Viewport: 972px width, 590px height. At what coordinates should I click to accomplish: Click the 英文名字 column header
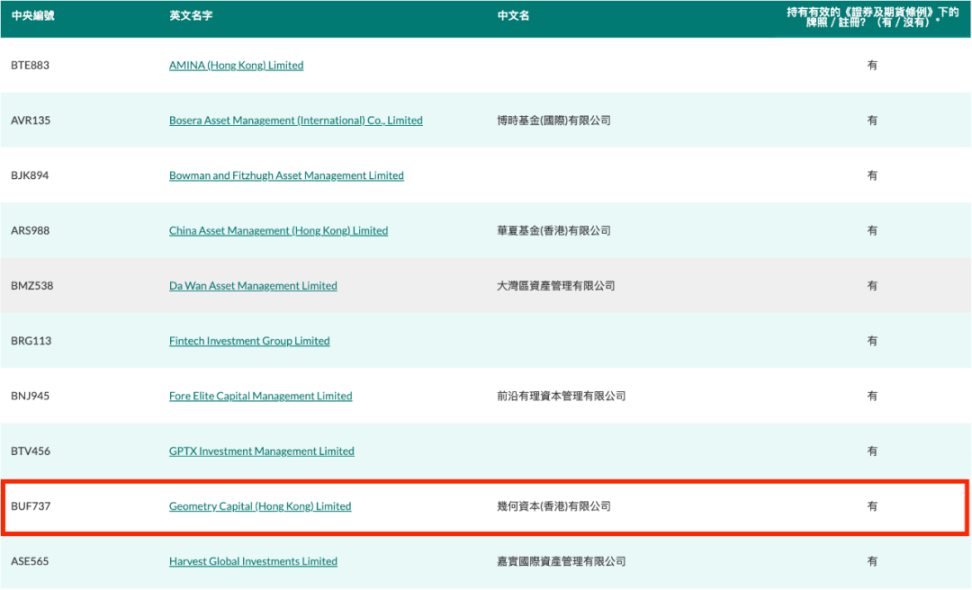[x=190, y=16]
